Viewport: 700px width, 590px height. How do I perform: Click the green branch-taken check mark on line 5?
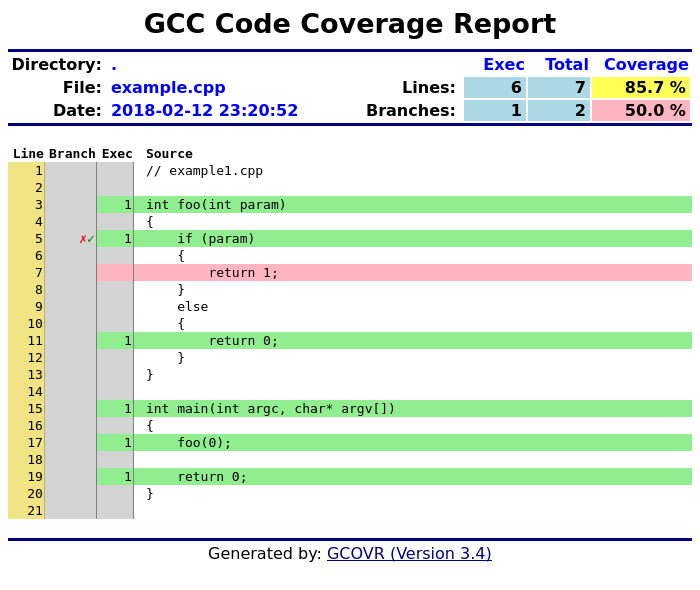point(91,239)
